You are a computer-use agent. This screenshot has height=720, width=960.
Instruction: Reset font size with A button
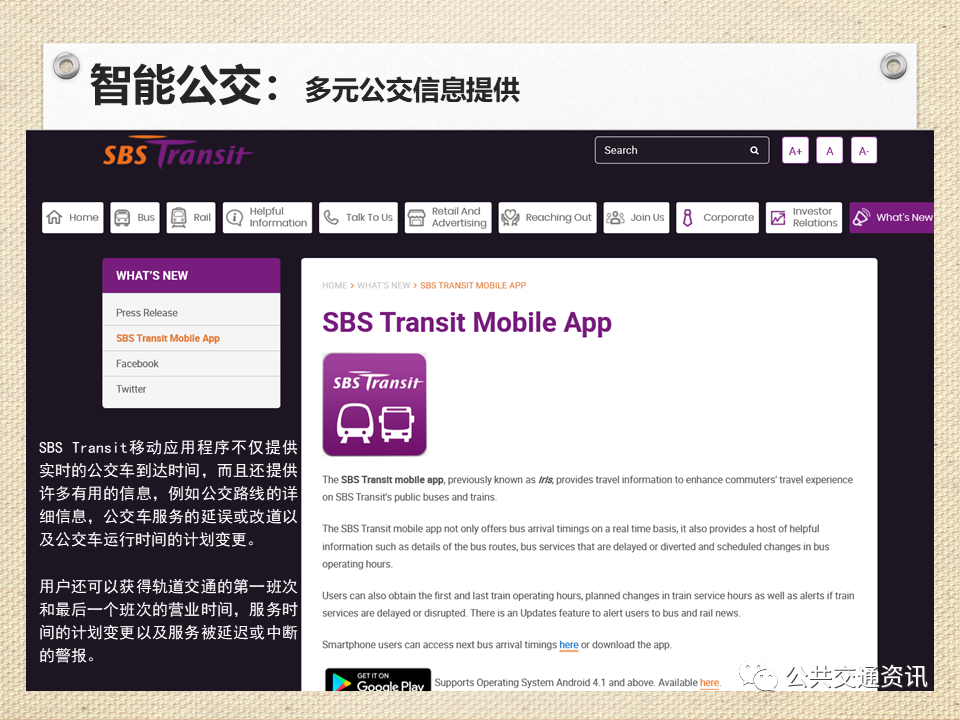pyautogui.click(x=830, y=151)
